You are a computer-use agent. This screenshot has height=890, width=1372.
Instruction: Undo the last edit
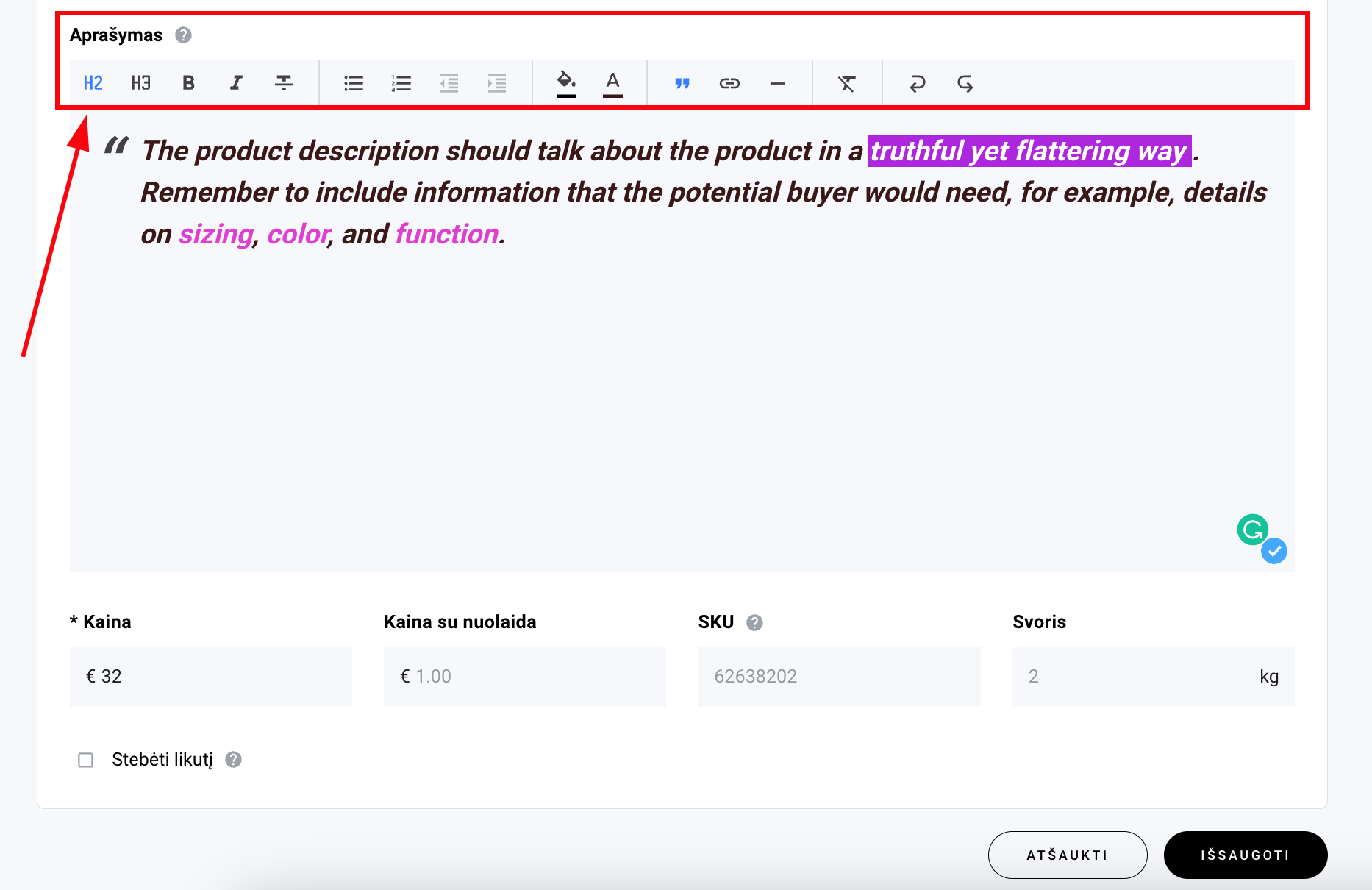917,83
